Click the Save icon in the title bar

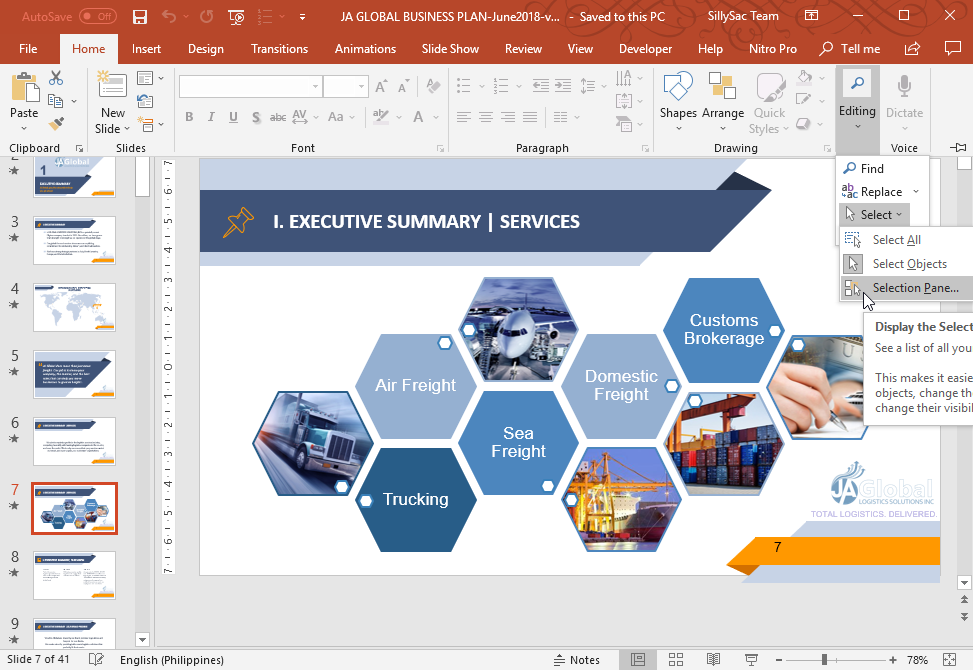point(140,17)
